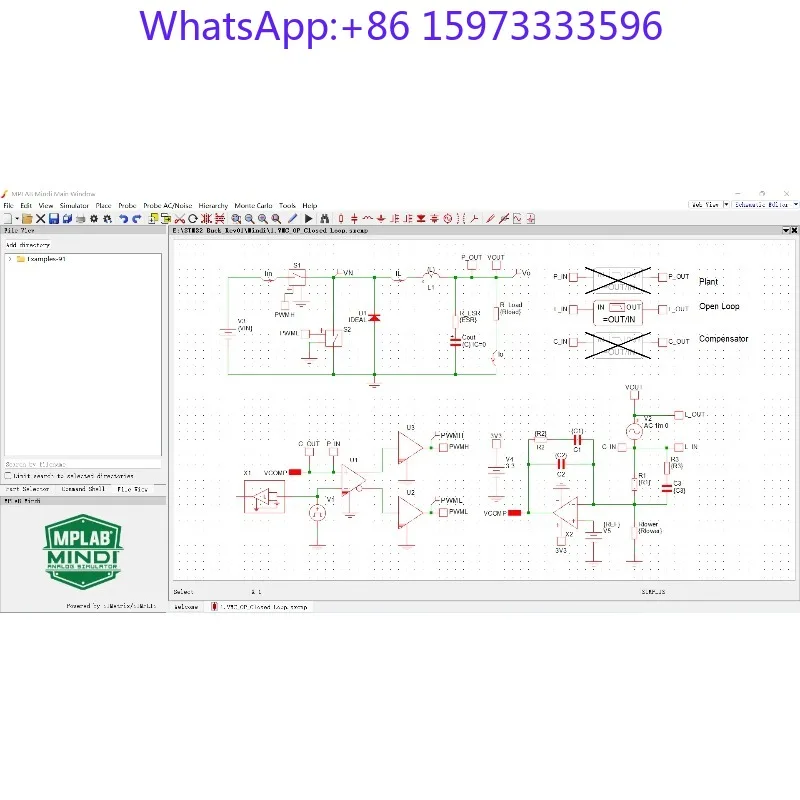Click the Save All icon
The image size is (800, 800).
[67, 219]
